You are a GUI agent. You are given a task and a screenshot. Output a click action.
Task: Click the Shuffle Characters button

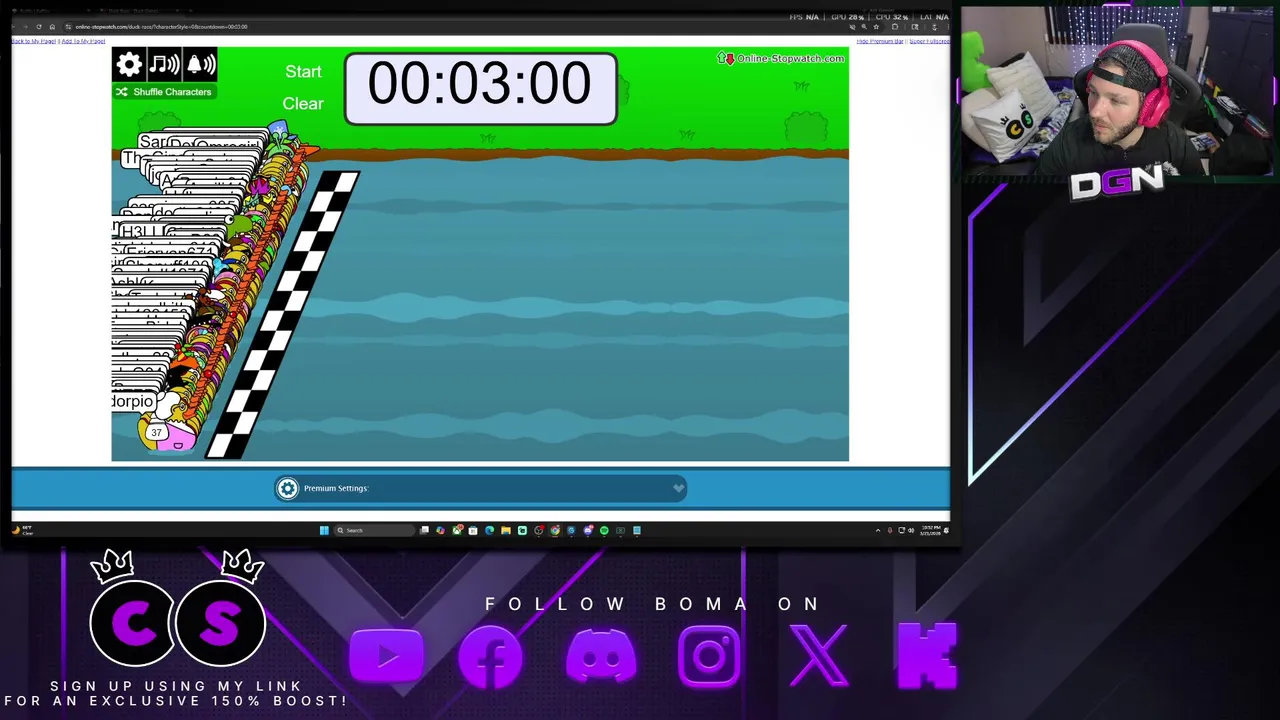point(164,92)
